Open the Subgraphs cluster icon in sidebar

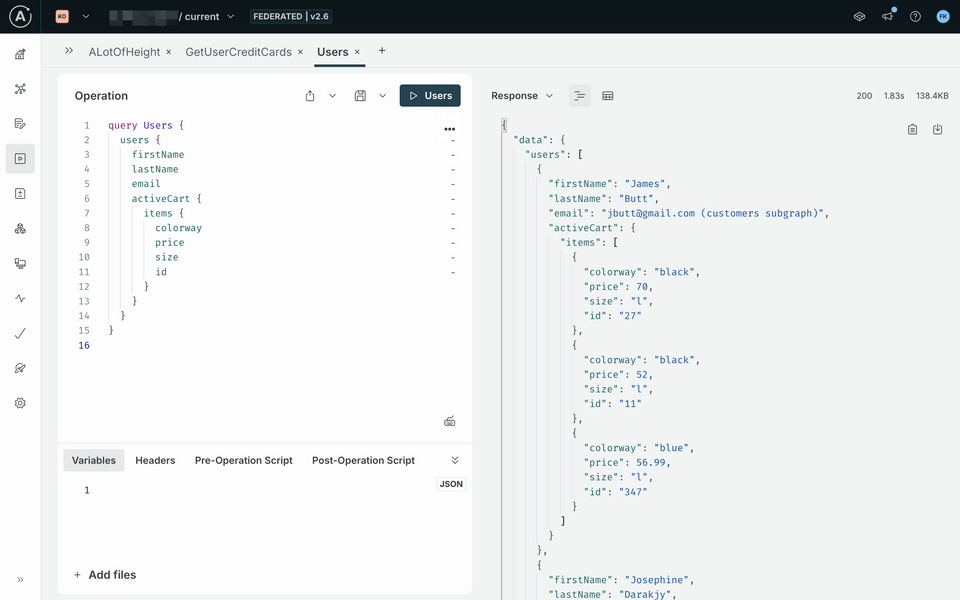20,228
